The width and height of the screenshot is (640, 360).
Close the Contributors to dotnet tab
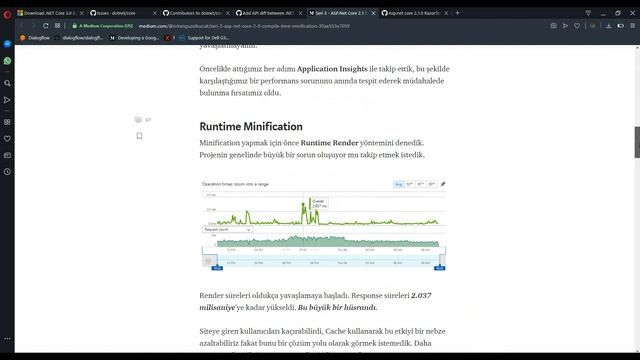pos(228,13)
